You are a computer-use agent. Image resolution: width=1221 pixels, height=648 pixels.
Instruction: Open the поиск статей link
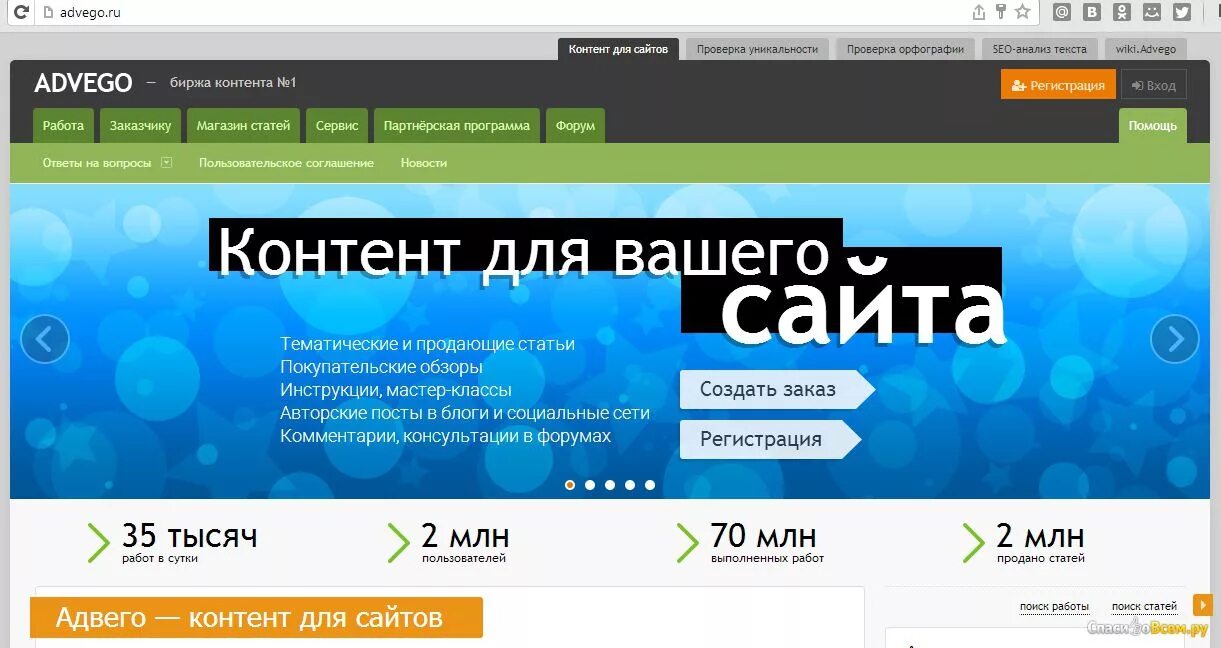pyautogui.click(x=1143, y=606)
